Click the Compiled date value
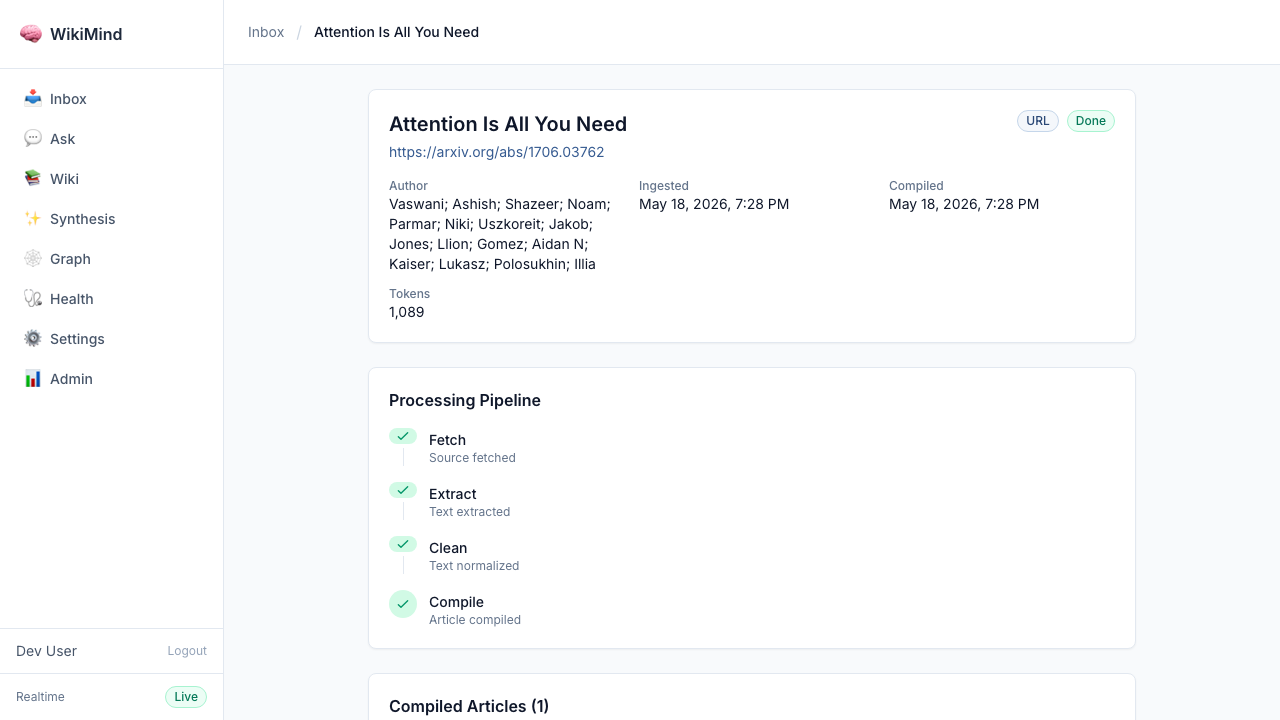Image resolution: width=1280 pixels, height=720 pixels. pos(964,204)
